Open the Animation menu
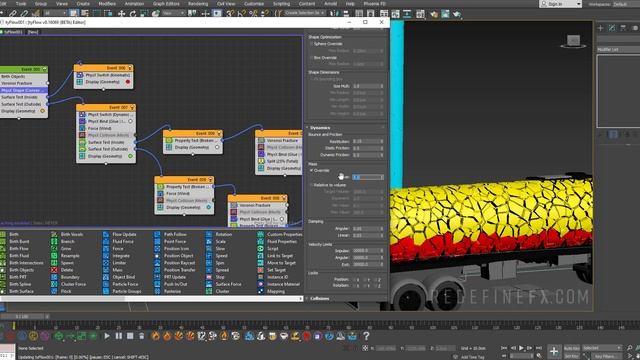 click(134, 4)
